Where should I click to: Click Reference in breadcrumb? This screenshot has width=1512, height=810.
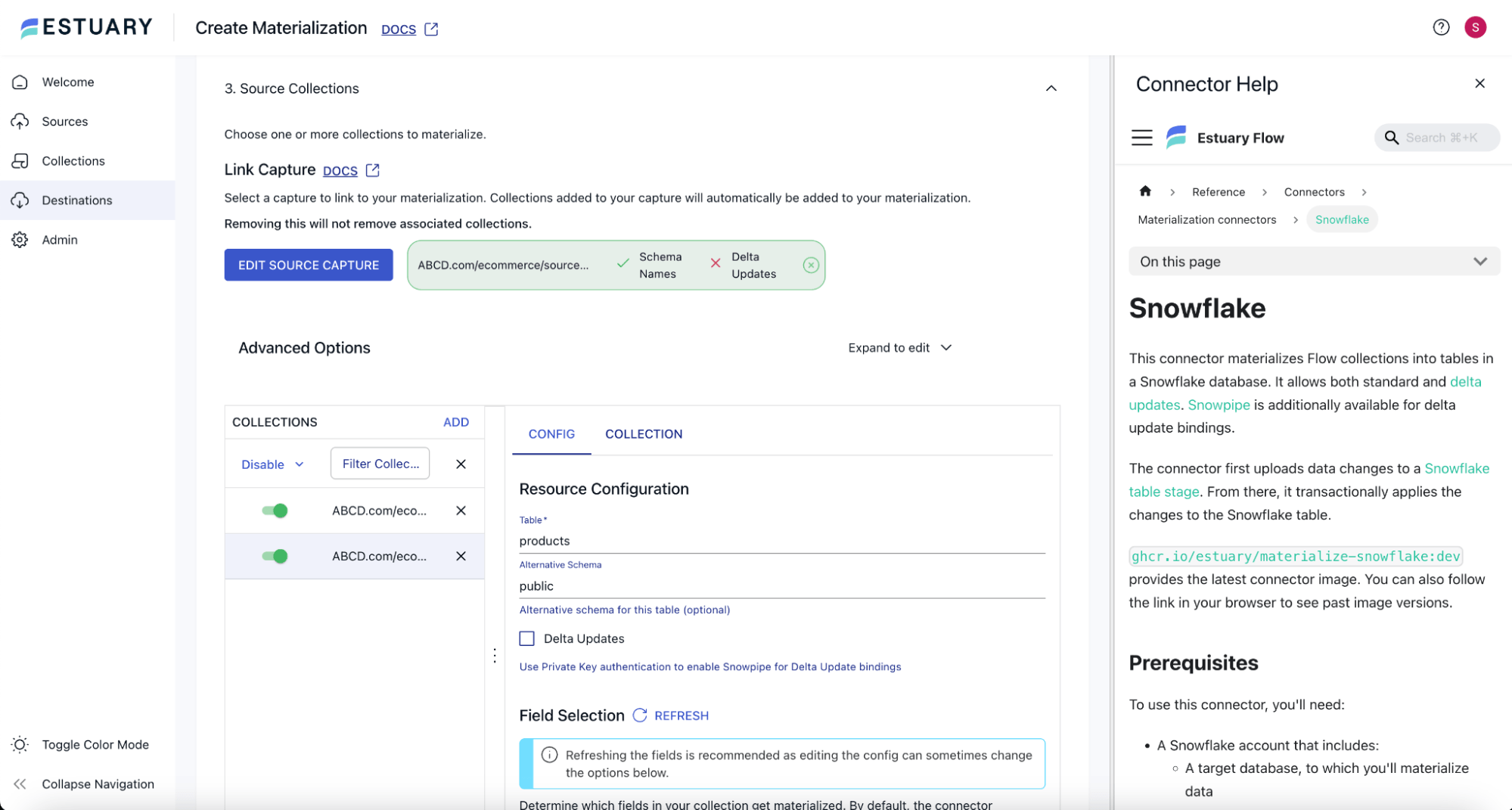(x=1218, y=192)
